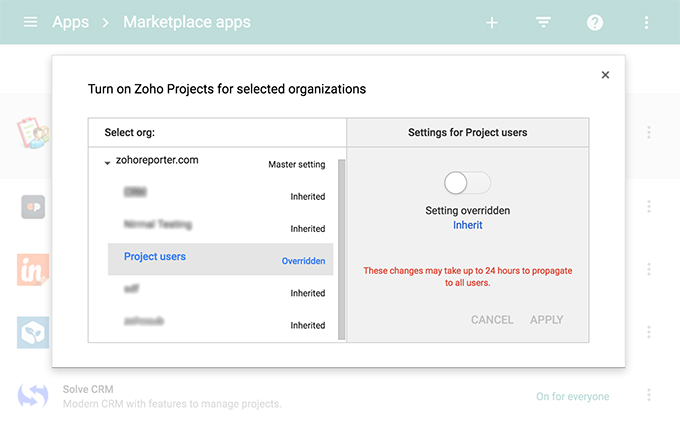Click the Marketplace apps breadcrumb

tap(187, 22)
